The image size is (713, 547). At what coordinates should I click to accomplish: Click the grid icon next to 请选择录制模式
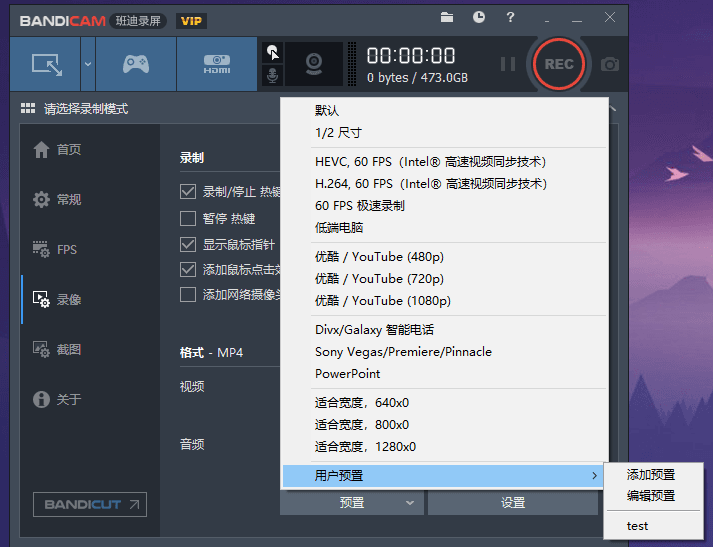[x=28, y=108]
